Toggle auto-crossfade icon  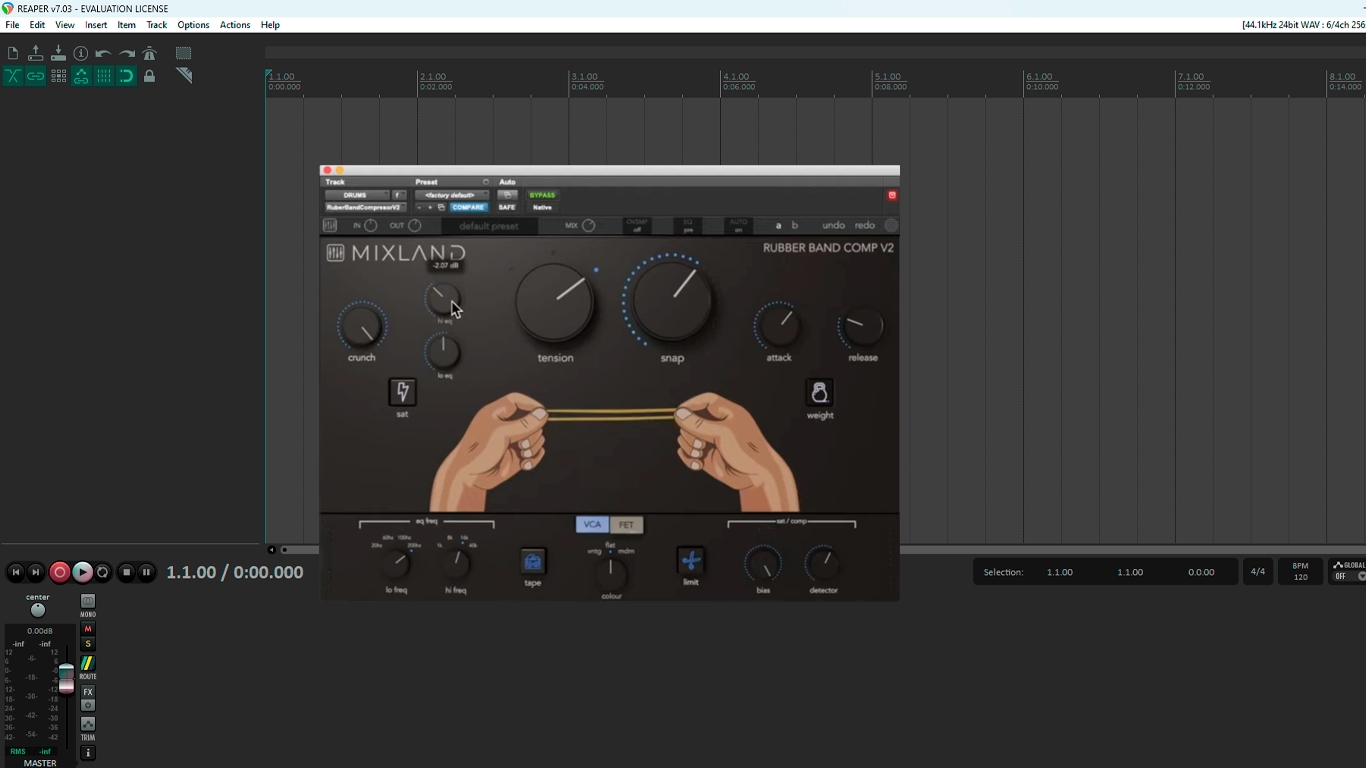[x=13, y=76]
